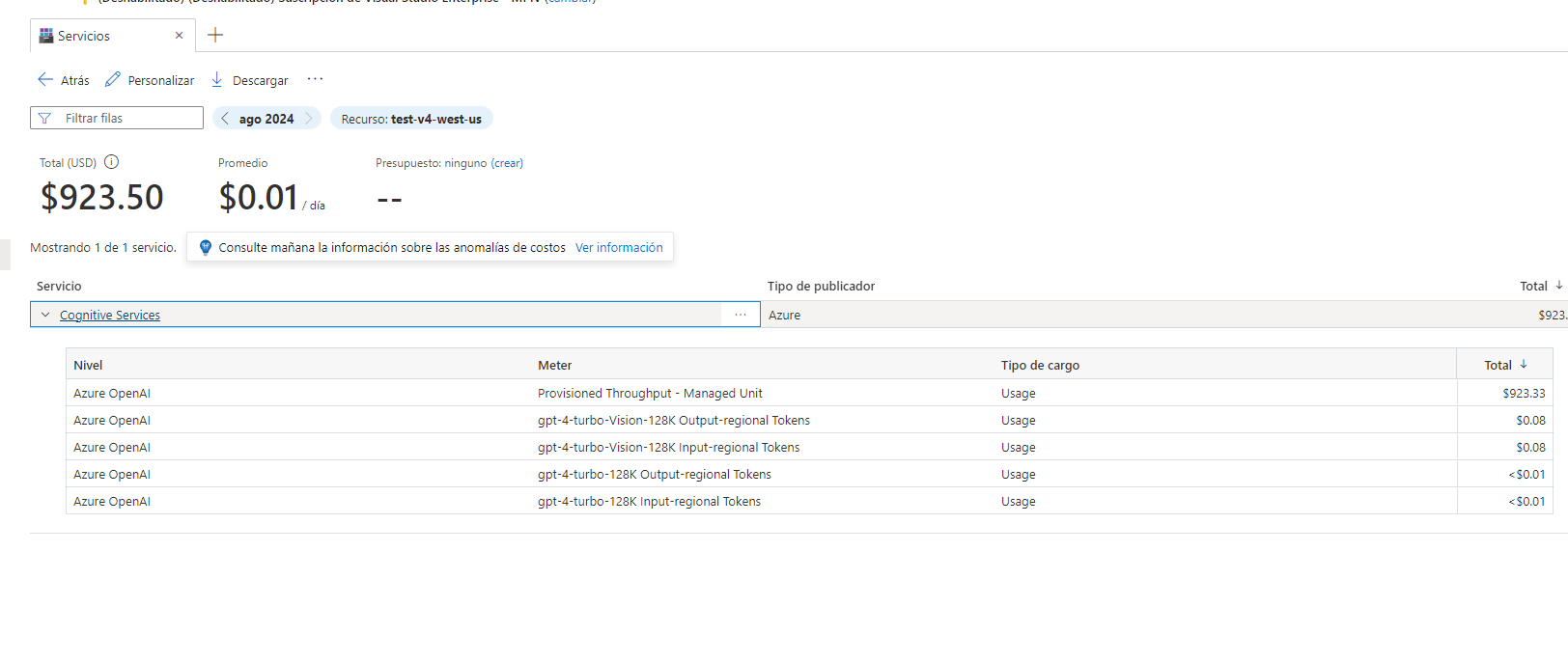Screen dimensions: 1568x662
Task: Add a new tab with plus icon
Action: pyautogui.click(x=215, y=35)
